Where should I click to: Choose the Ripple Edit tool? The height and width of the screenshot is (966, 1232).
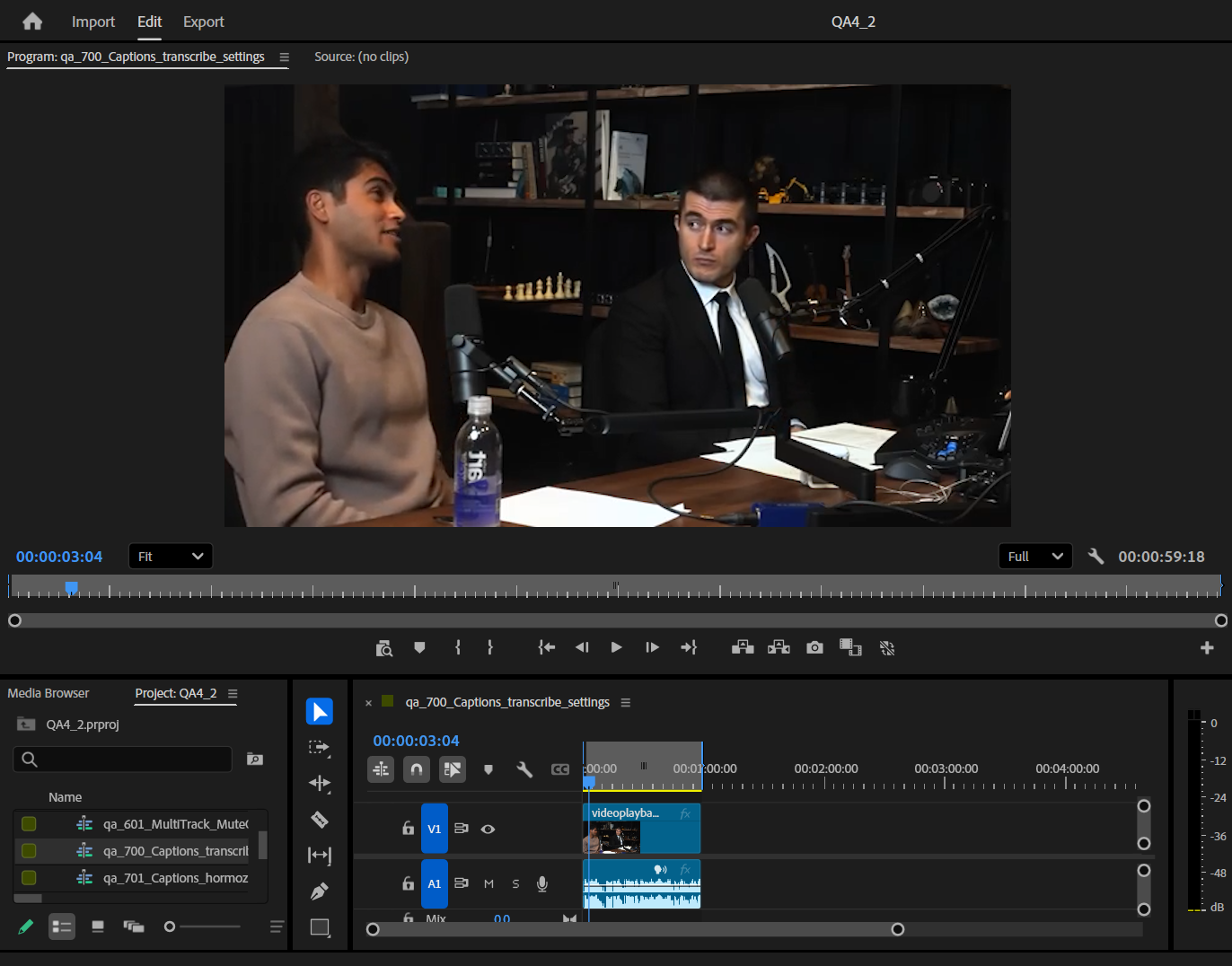pyautogui.click(x=320, y=784)
